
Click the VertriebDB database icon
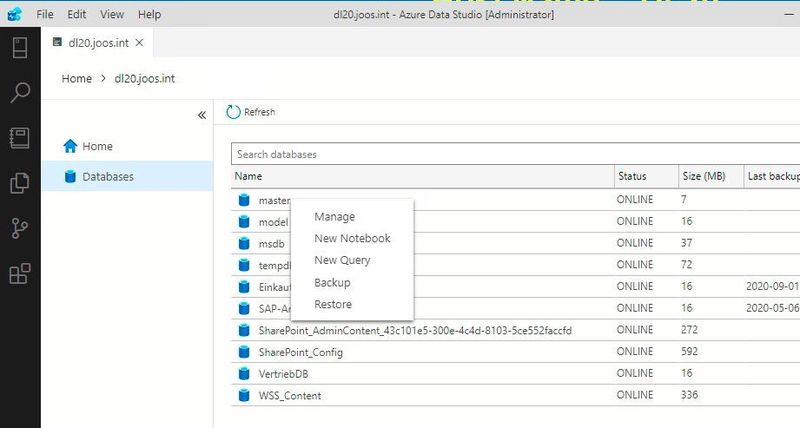pos(244,373)
